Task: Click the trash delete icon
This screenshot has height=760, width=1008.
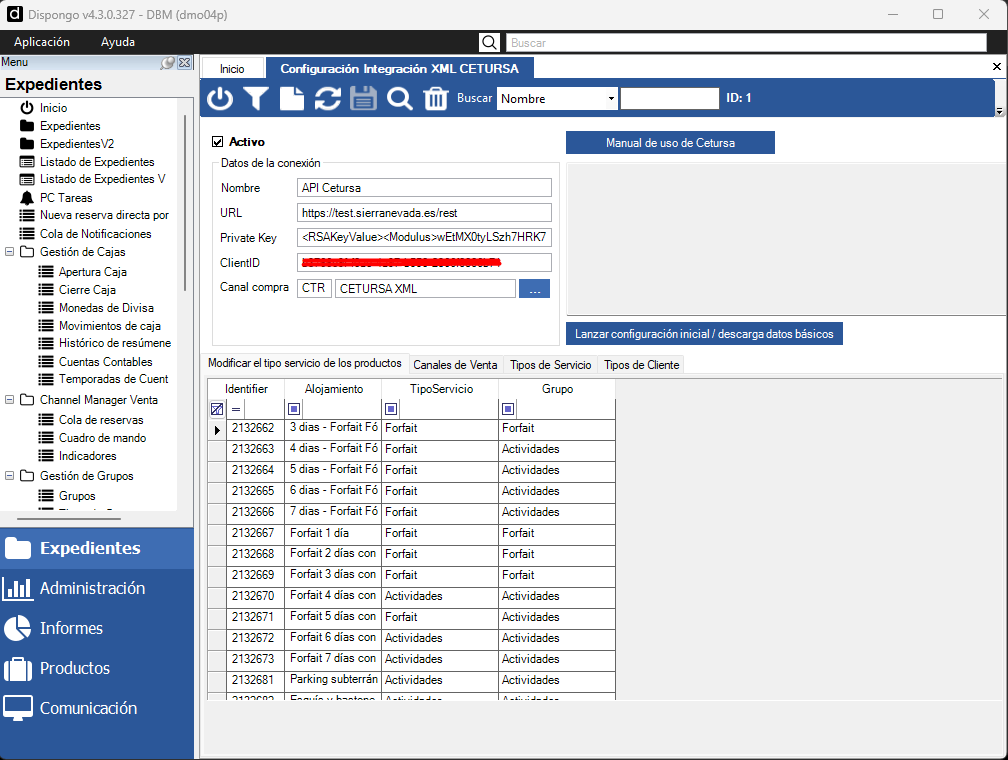Action: (435, 98)
